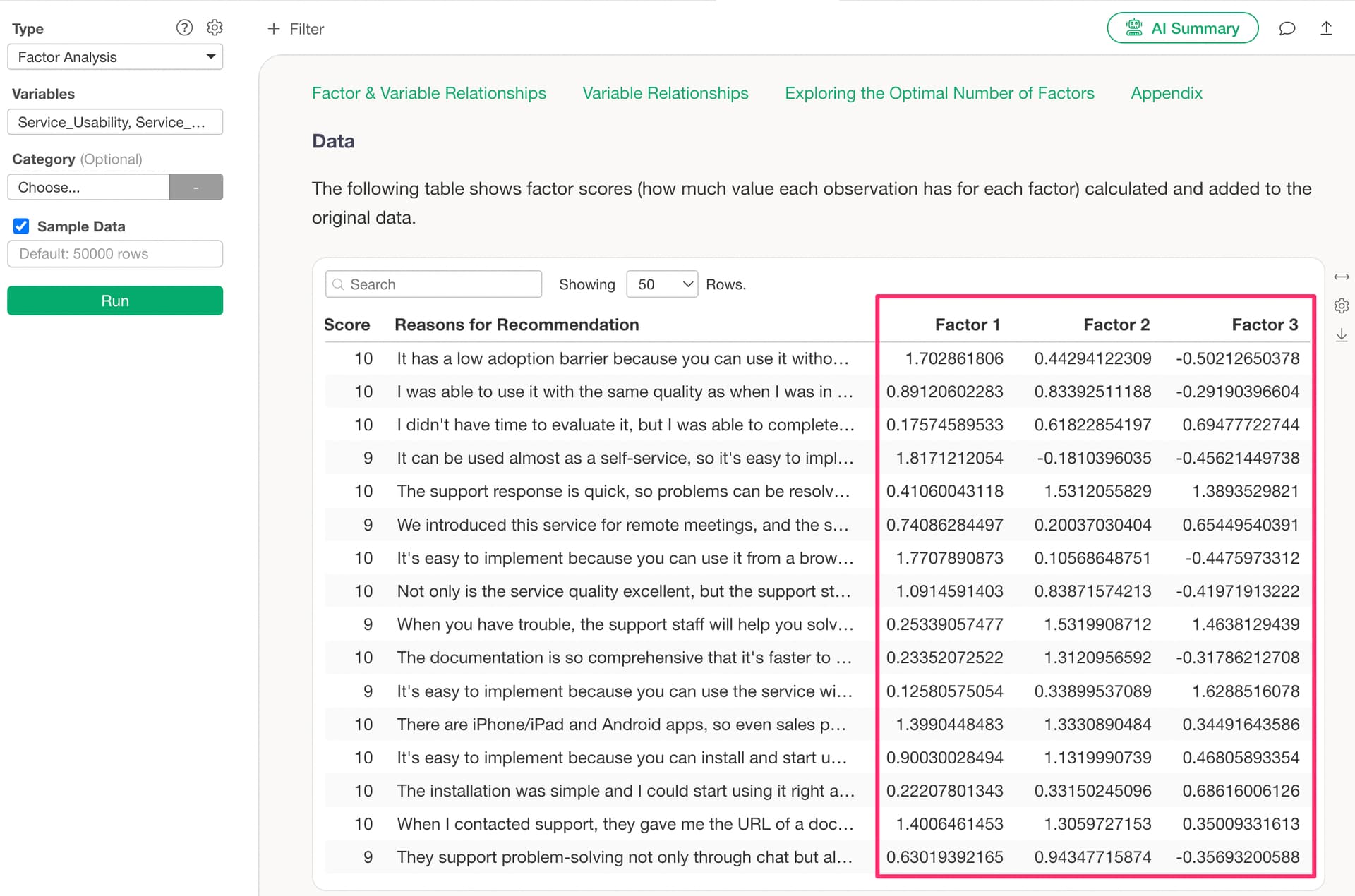Click the Variables selection field
This screenshot has width=1355, height=896.
115,122
